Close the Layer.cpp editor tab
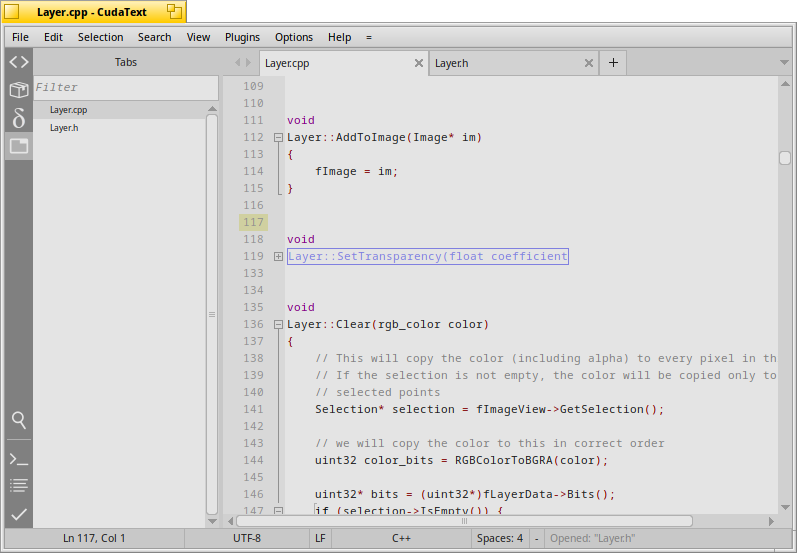This screenshot has height=553, width=797. pos(419,63)
